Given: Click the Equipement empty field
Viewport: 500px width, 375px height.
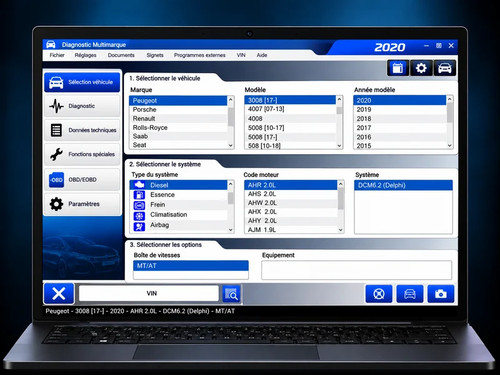Looking at the screenshot, I should (x=357, y=270).
